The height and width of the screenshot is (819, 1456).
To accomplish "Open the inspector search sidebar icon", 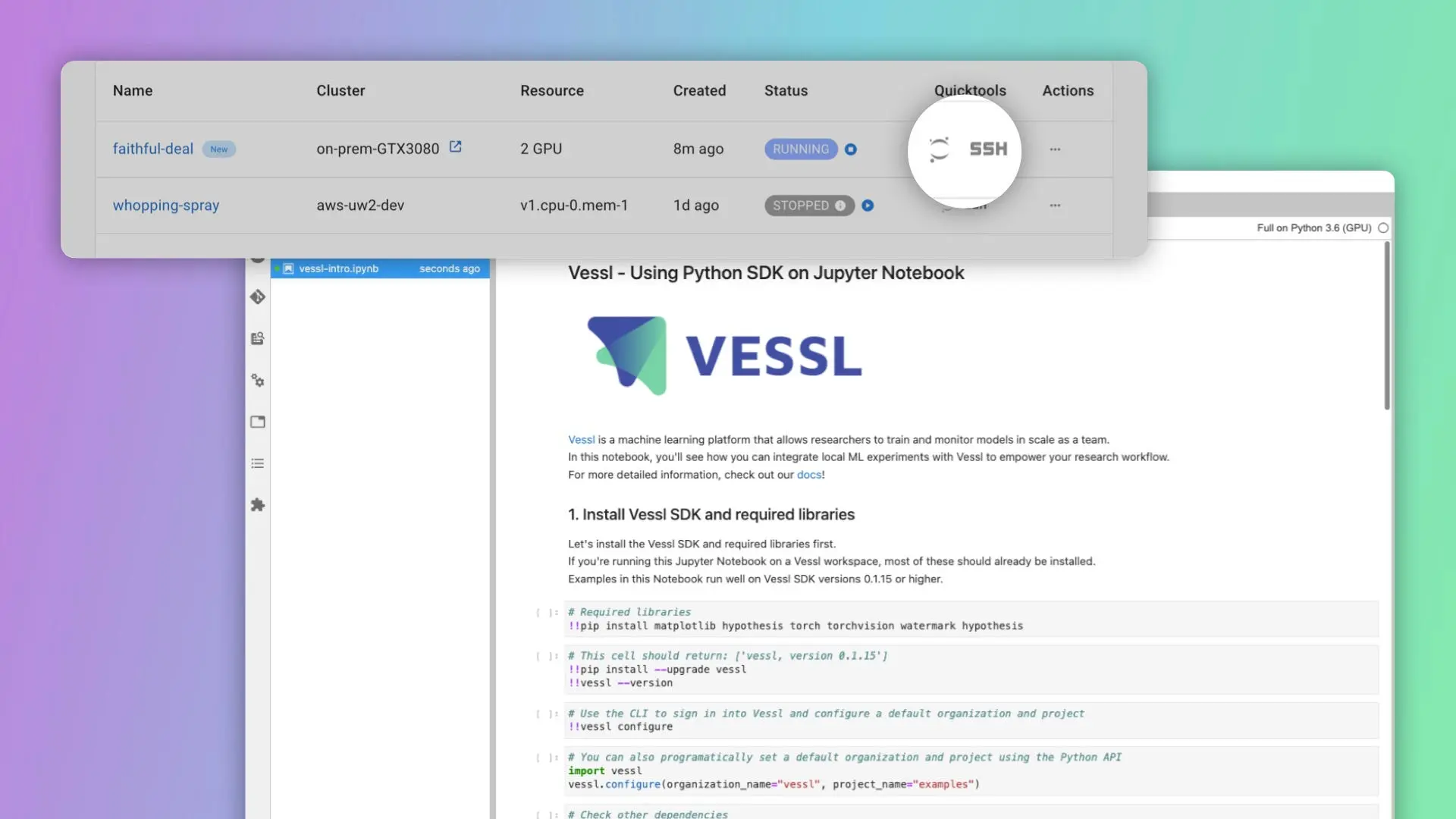I will [258, 339].
